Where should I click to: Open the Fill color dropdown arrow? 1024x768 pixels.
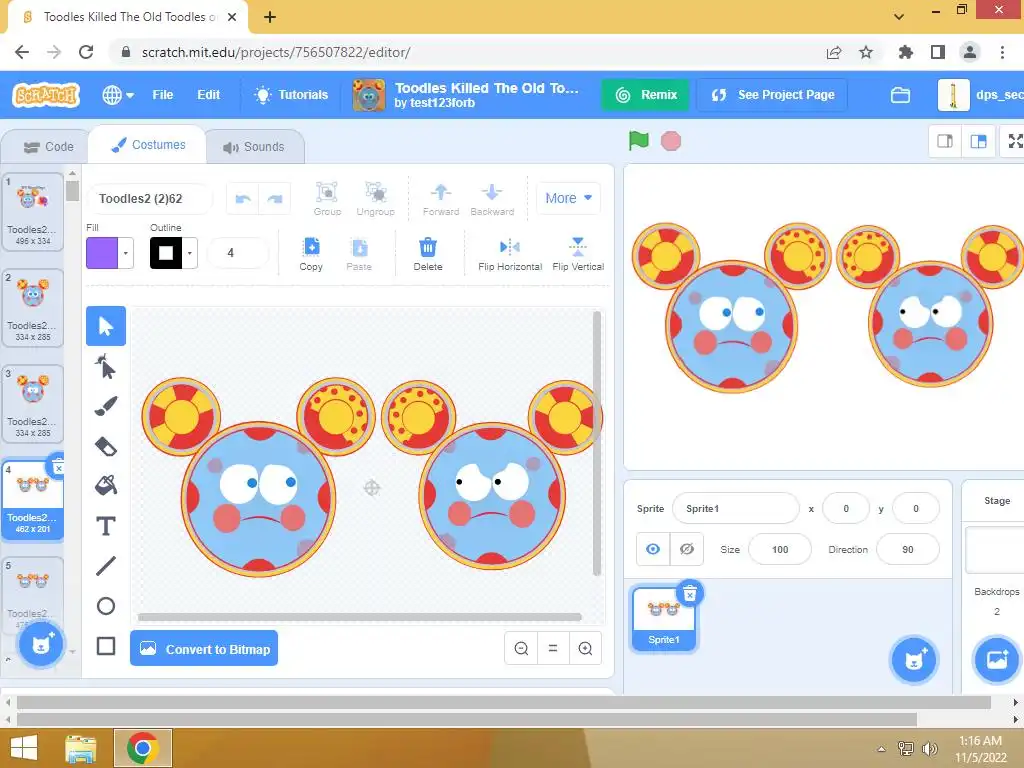(x=125, y=253)
